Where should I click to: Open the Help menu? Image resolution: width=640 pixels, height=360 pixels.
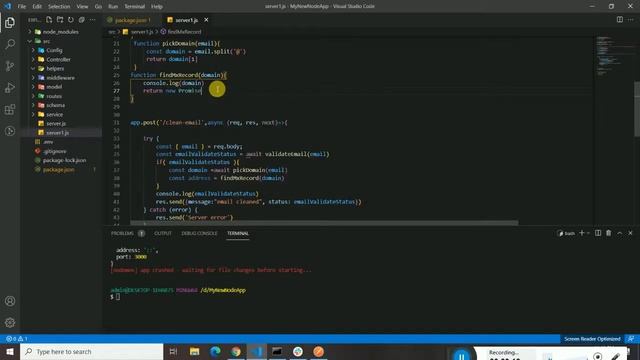pos(157,7)
